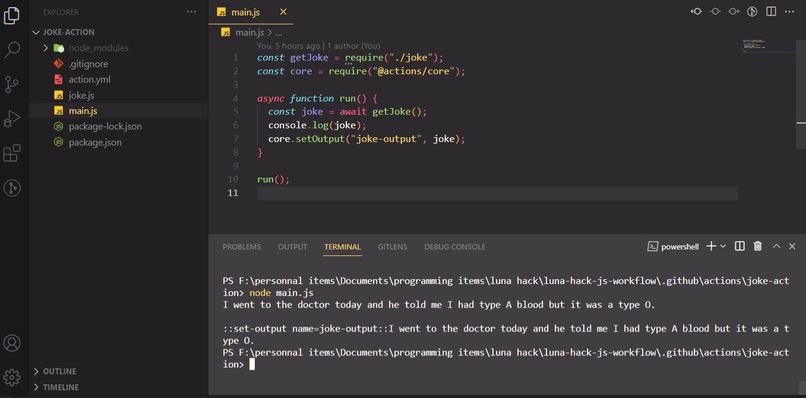
Task: Click the GitLens open changes with previous revision icon
Action: (x=696, y=11)
